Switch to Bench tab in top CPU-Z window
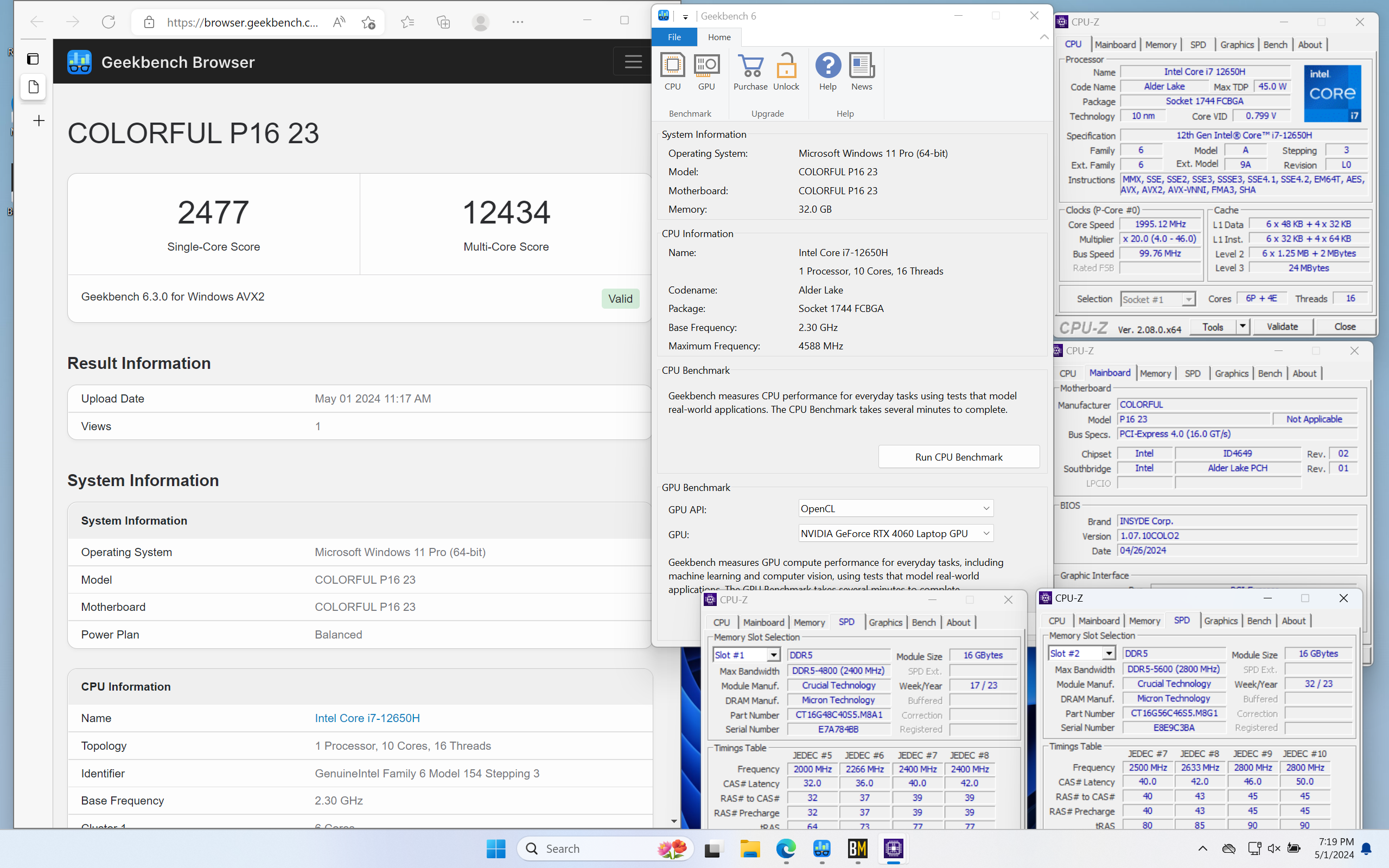Viewport: 1389px width, 868px height. (1276, 45)
